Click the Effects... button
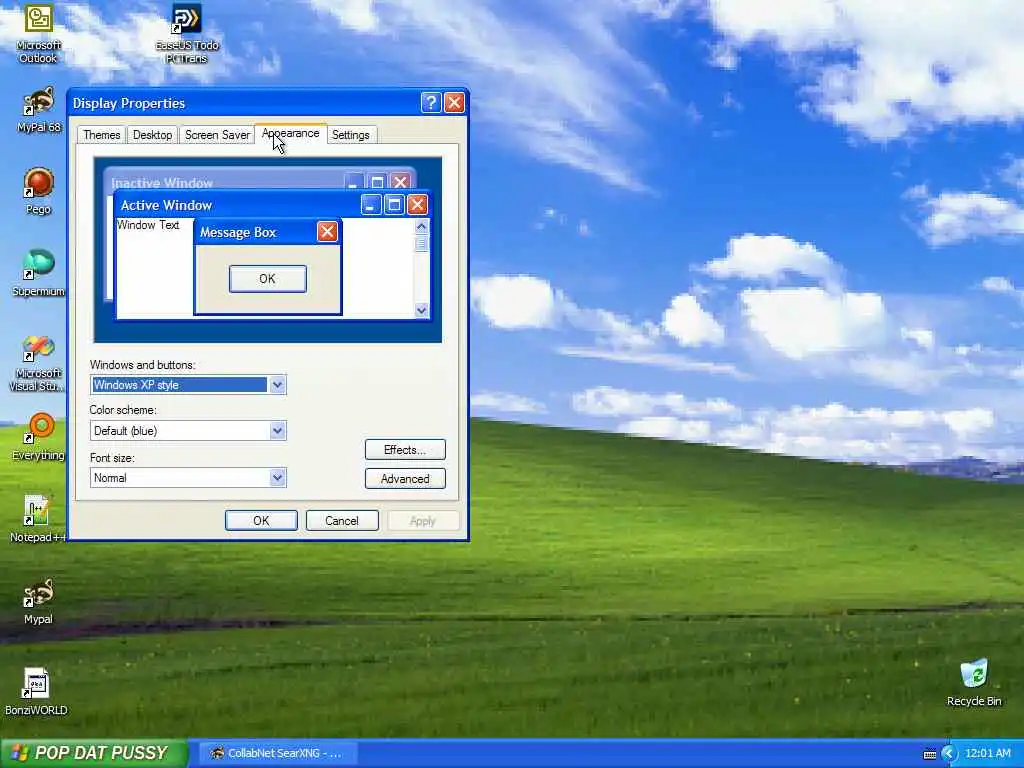 pos(405,450)
